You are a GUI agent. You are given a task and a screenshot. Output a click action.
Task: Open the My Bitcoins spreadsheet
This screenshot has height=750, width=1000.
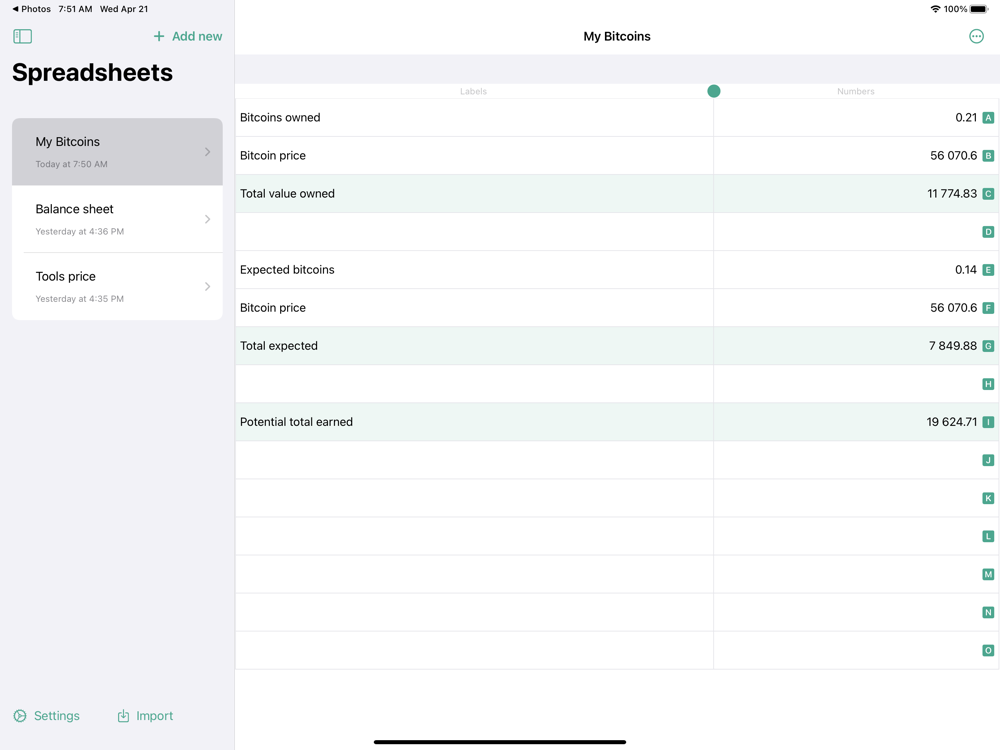(117, 152)
